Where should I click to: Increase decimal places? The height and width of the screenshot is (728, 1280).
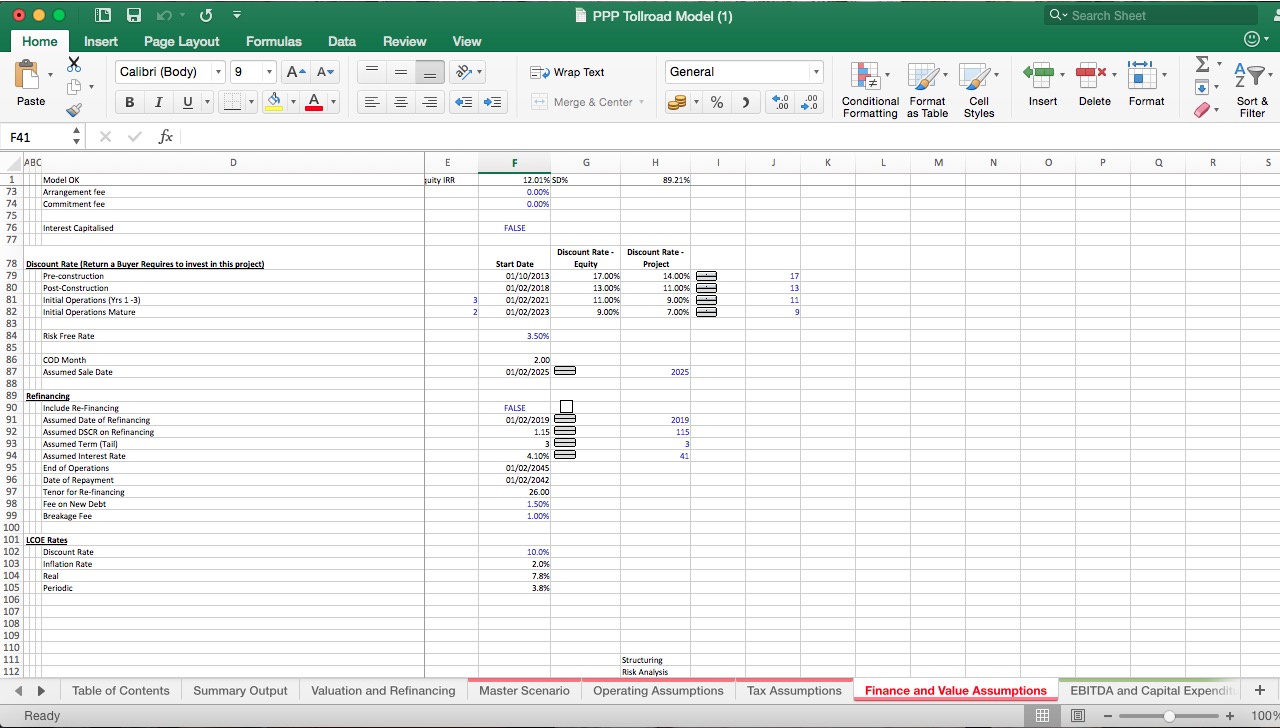pyautogui.click(x=782, y=102)
